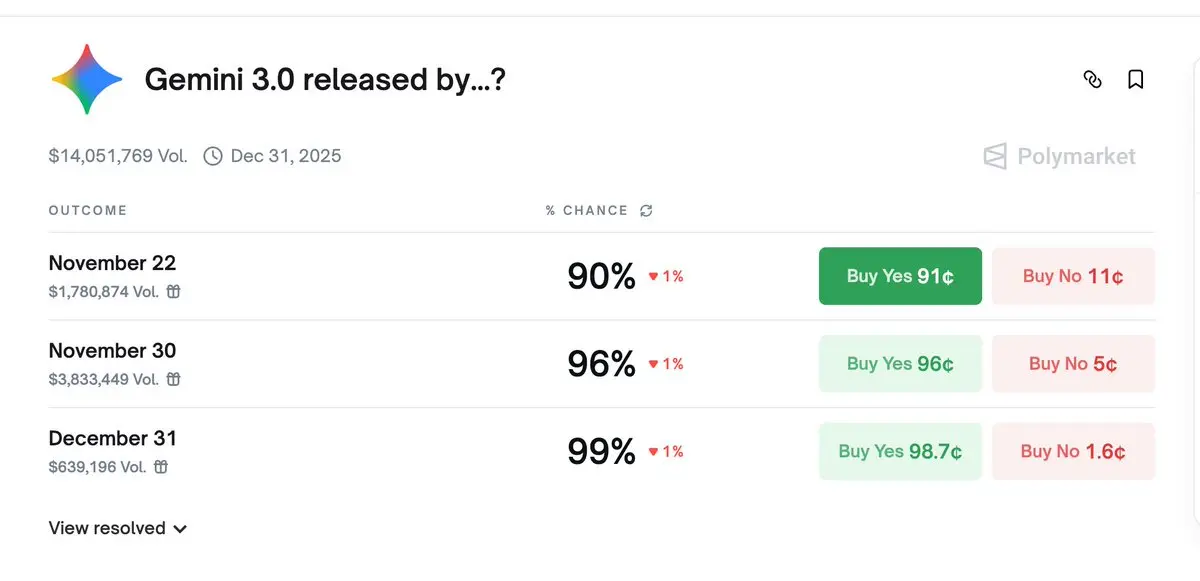Click the gift icon under November 30
Screen dimensions: 1200x581
tap(174, 380)
